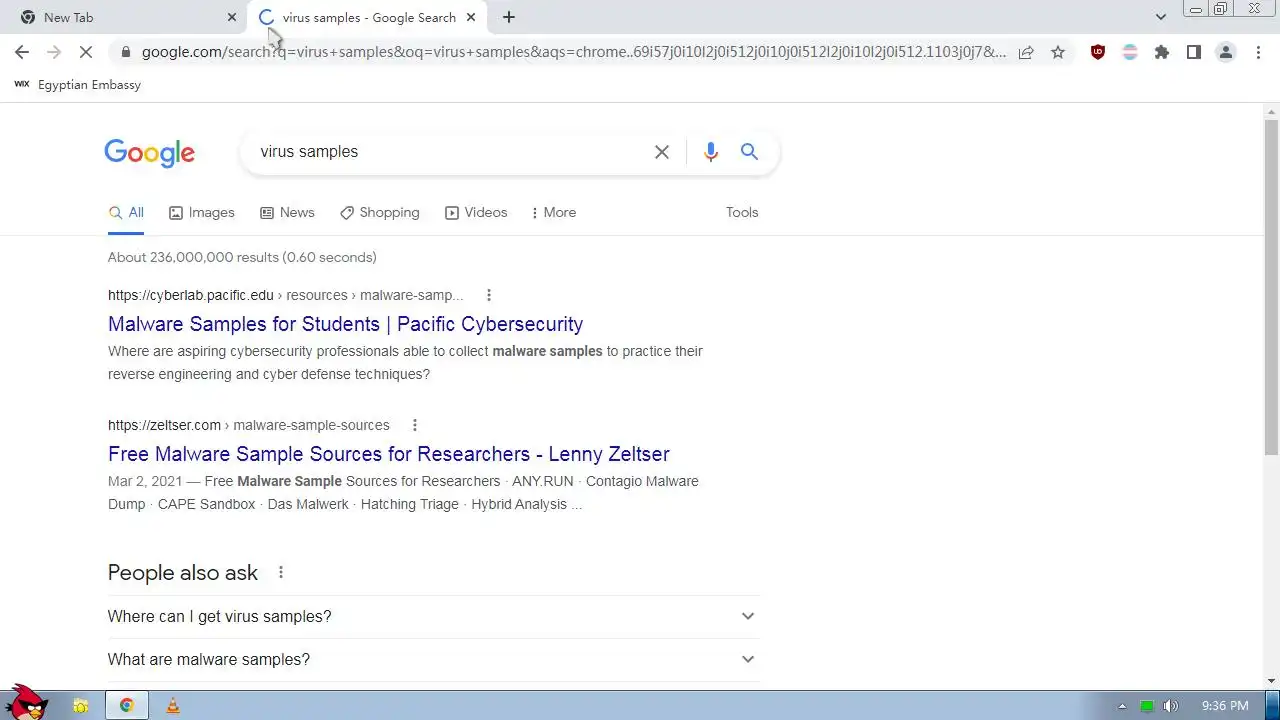Screen dimensions: 1280x720
Task: Go back to the previous page
Action: [22, 52]
